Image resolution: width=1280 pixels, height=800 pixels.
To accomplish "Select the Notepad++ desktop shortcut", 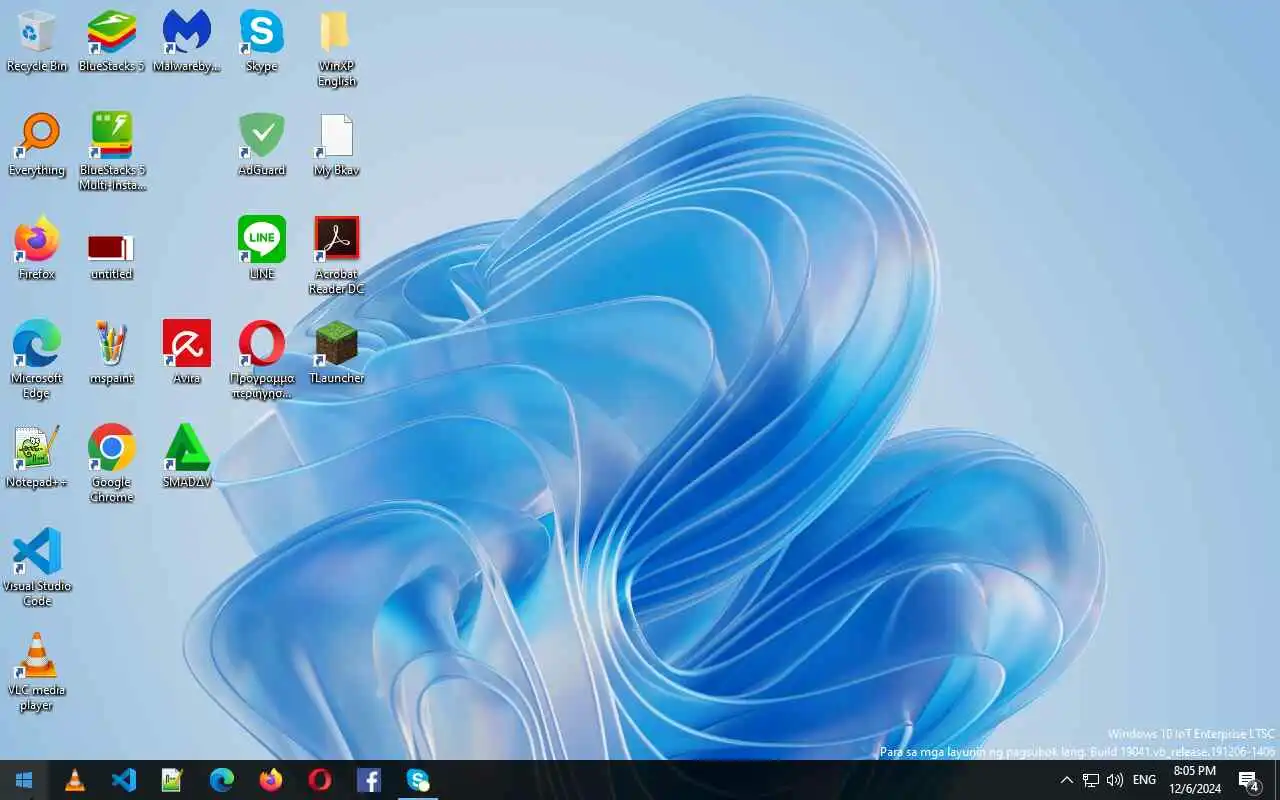I will [x=37, y=457].
